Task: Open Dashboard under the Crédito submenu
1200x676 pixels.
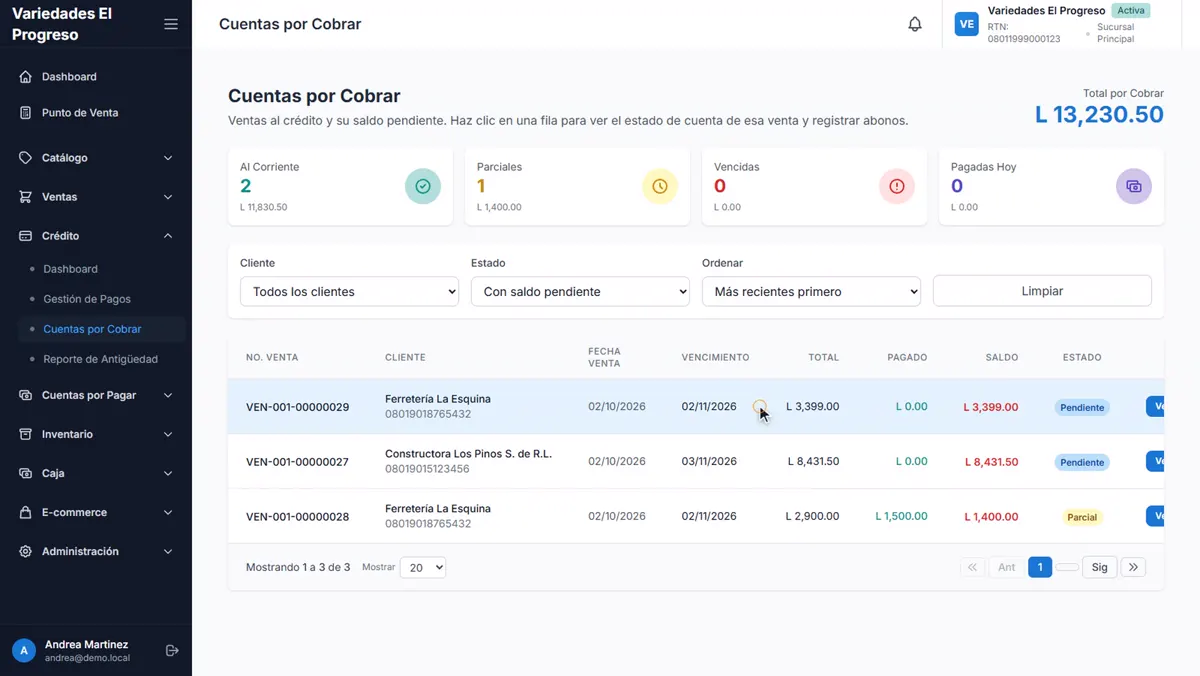Action: pyautogui.click(x=70, y=269)
